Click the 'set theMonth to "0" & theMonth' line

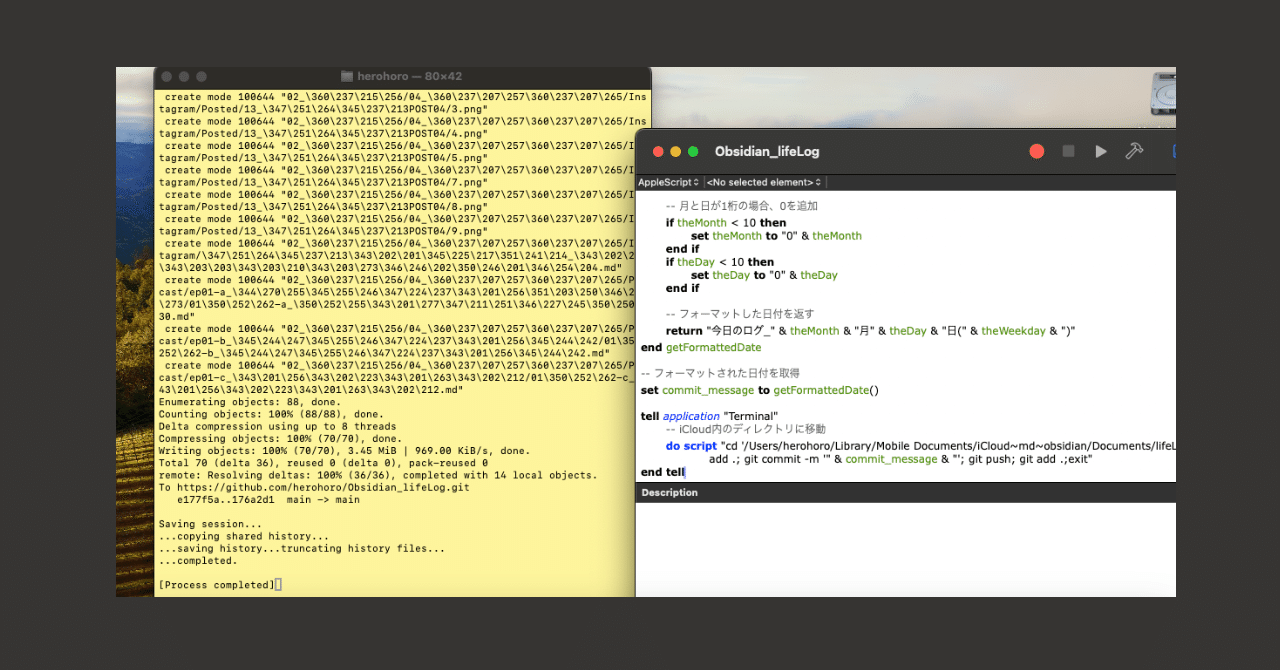[x=776, y=236]
